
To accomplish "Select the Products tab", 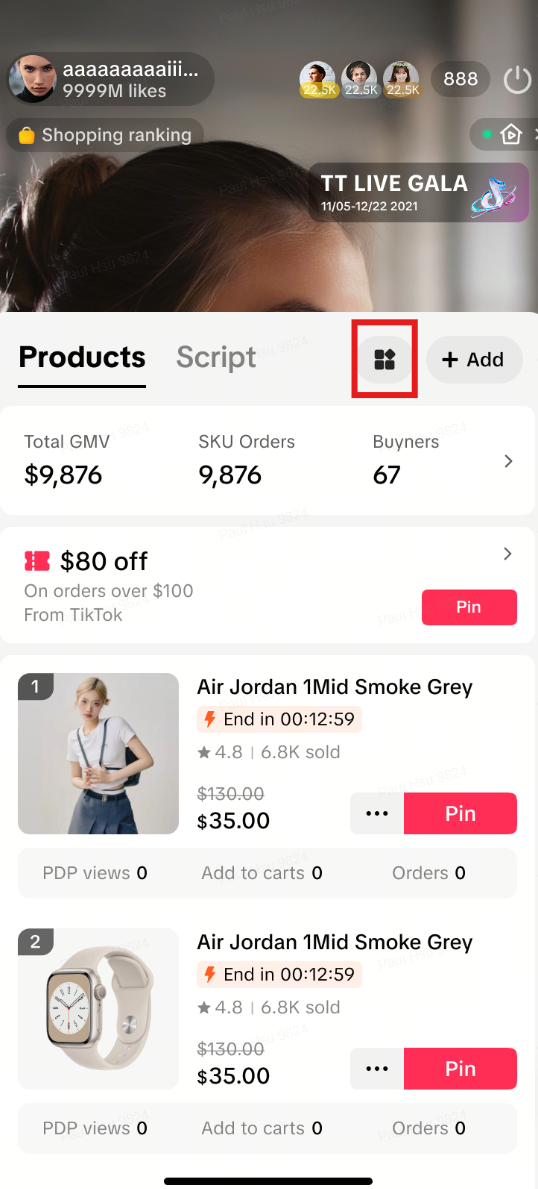I will pos(82,357).
